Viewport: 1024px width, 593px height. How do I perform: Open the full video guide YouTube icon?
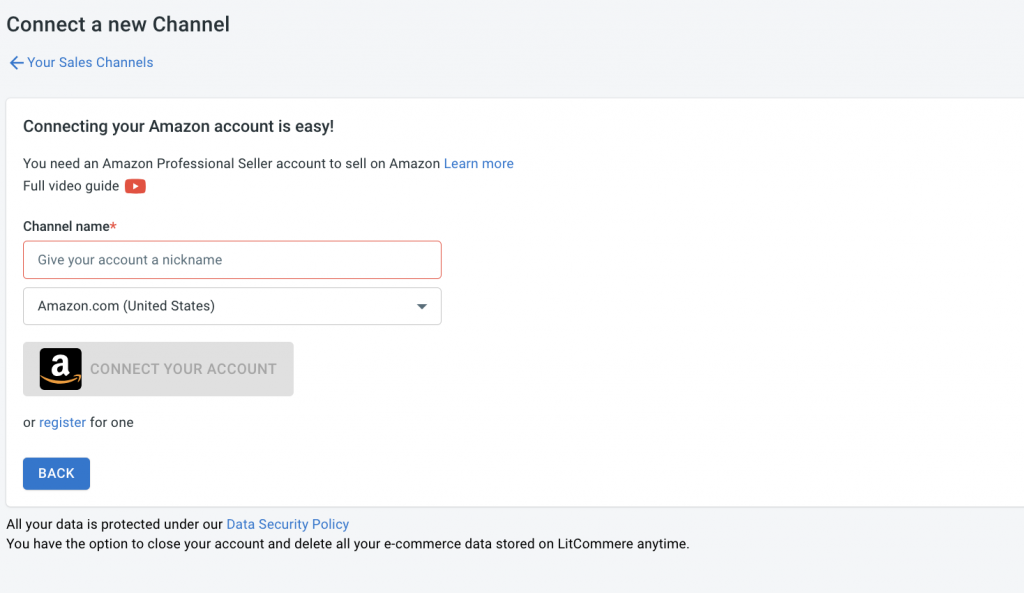click(x=135, y=186)
